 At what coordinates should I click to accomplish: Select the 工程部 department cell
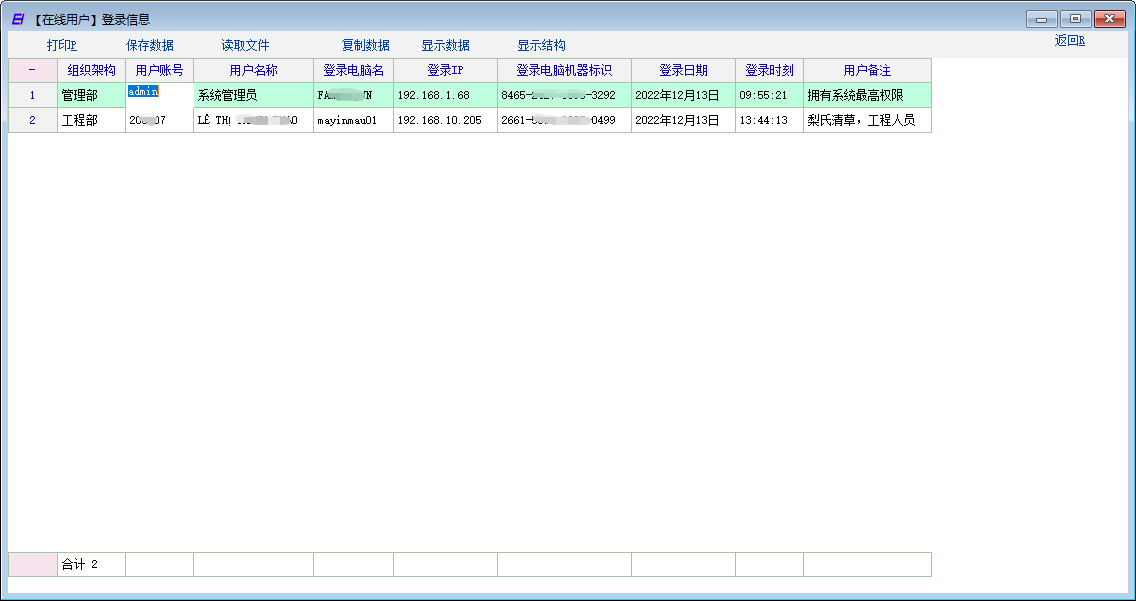pos(91,120)
